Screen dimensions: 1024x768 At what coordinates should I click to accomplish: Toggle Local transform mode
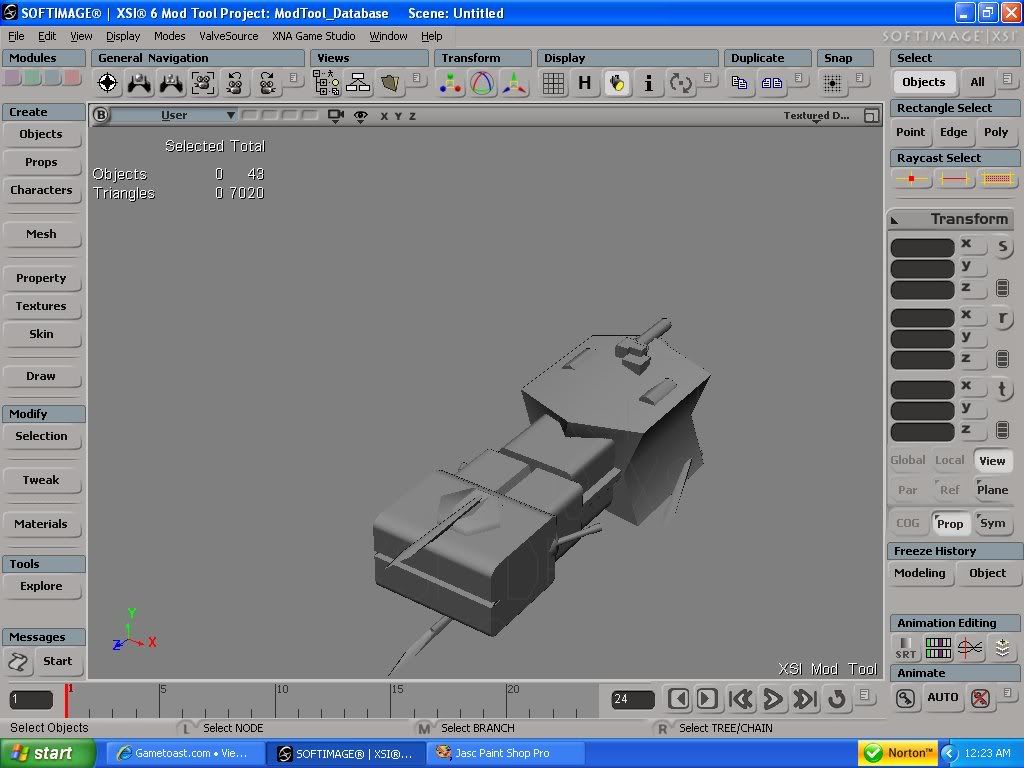[950, 460]
